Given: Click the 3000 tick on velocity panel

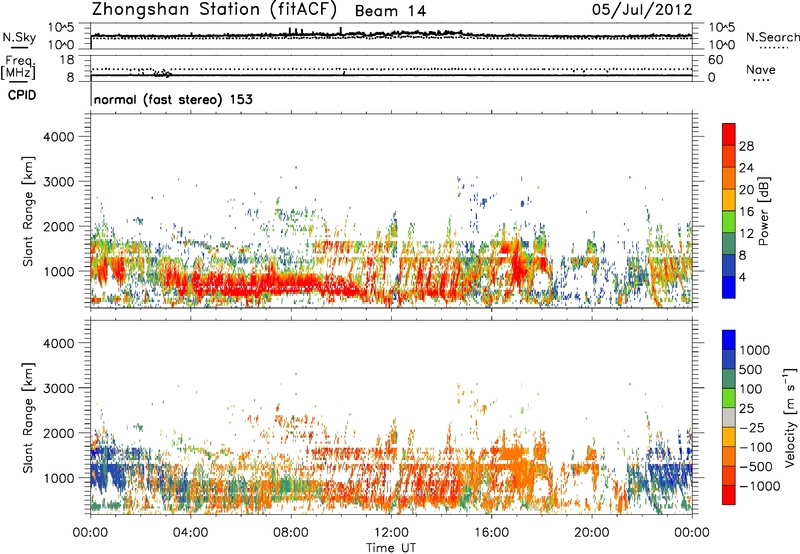Looking at the screenshot, I should pyautogui.click(x=59, y=388).
